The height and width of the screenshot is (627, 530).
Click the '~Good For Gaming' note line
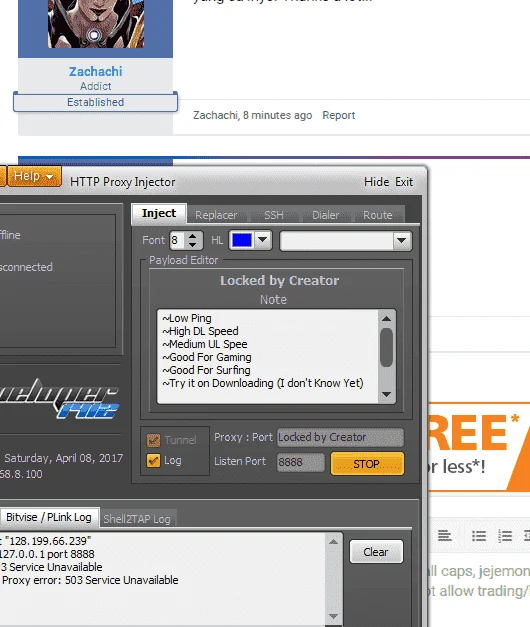click(x=207, y=357)
